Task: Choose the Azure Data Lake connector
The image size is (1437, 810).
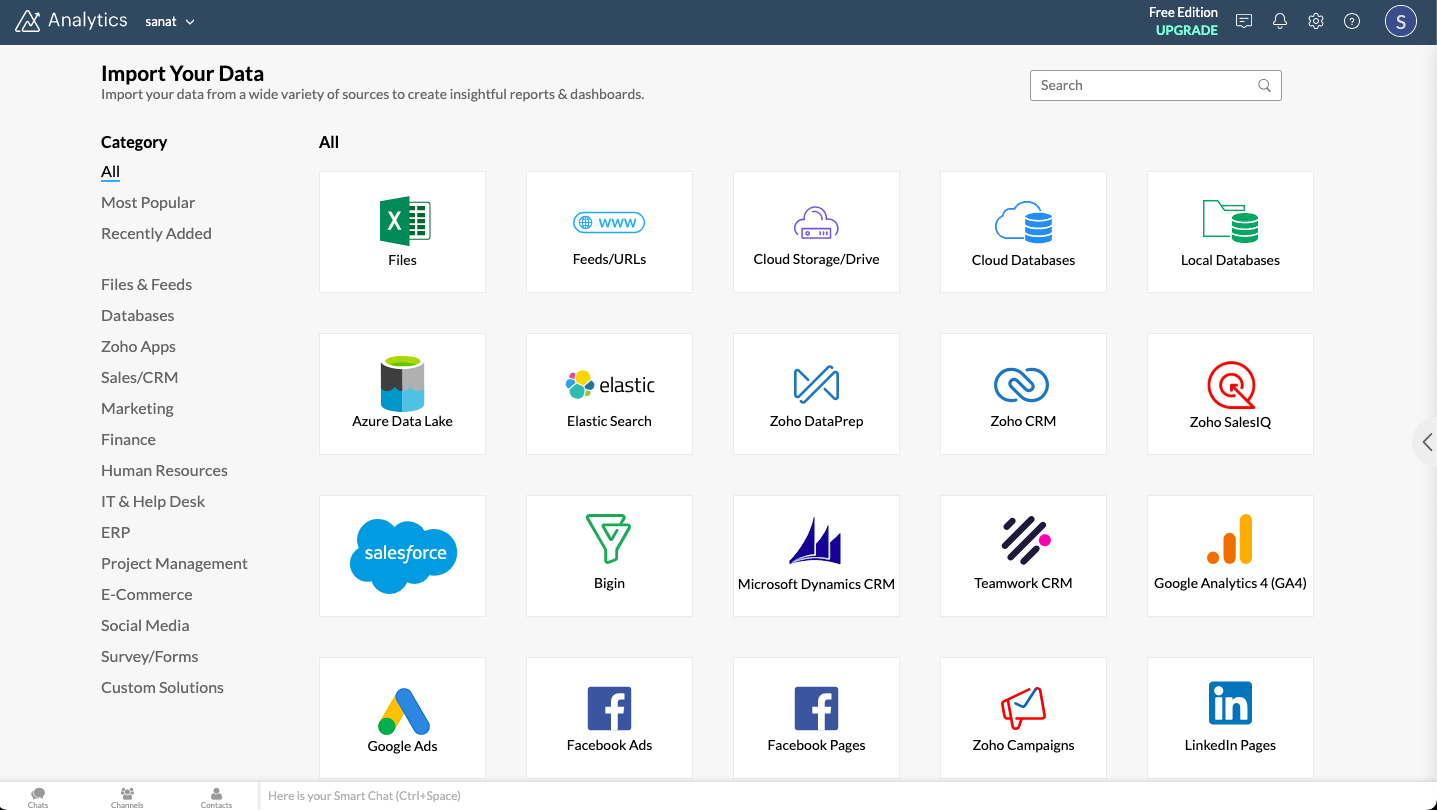Action: pos(402,394)
